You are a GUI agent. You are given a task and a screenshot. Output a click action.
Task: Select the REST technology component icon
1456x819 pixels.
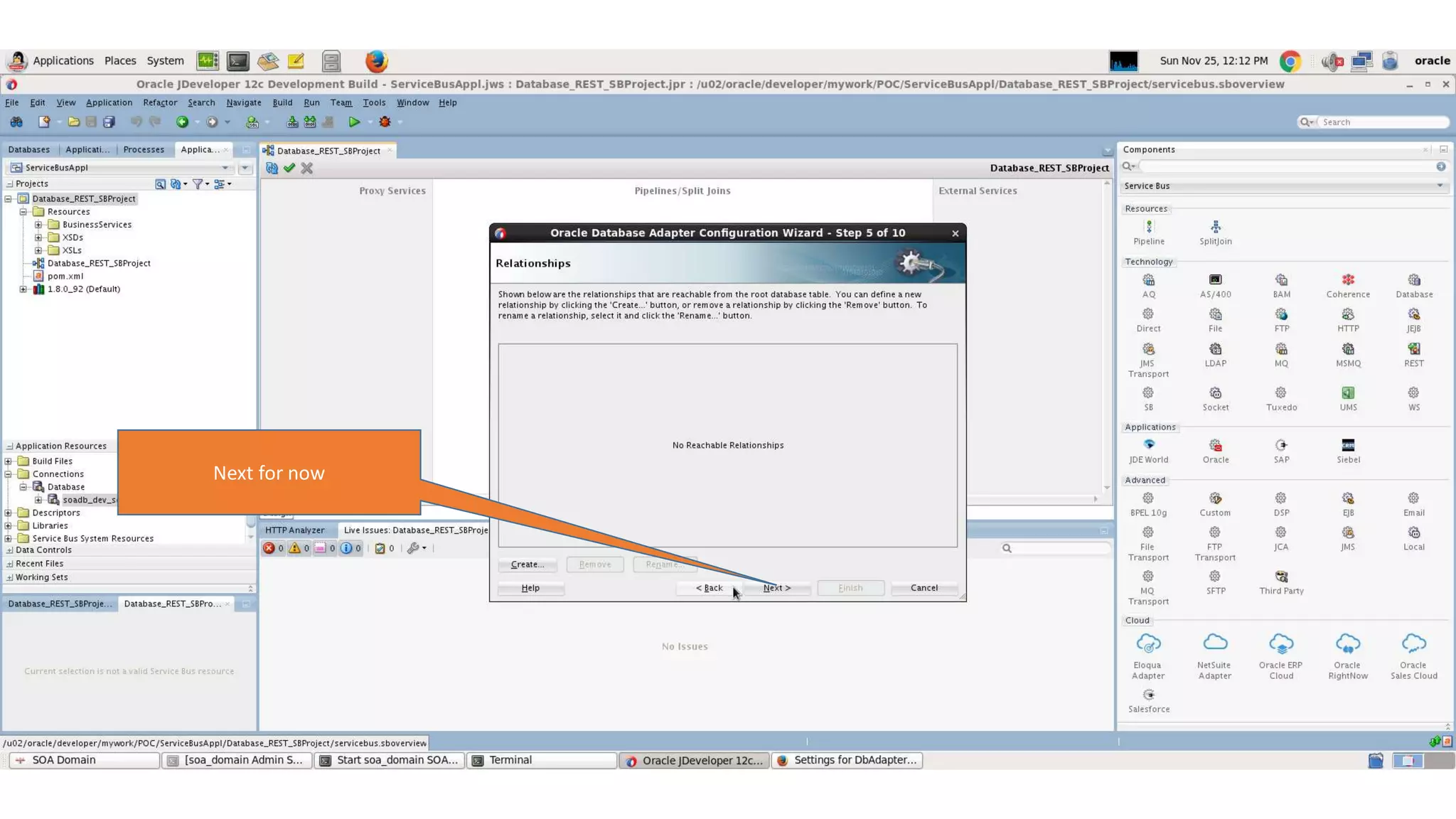pos(1413,350)
